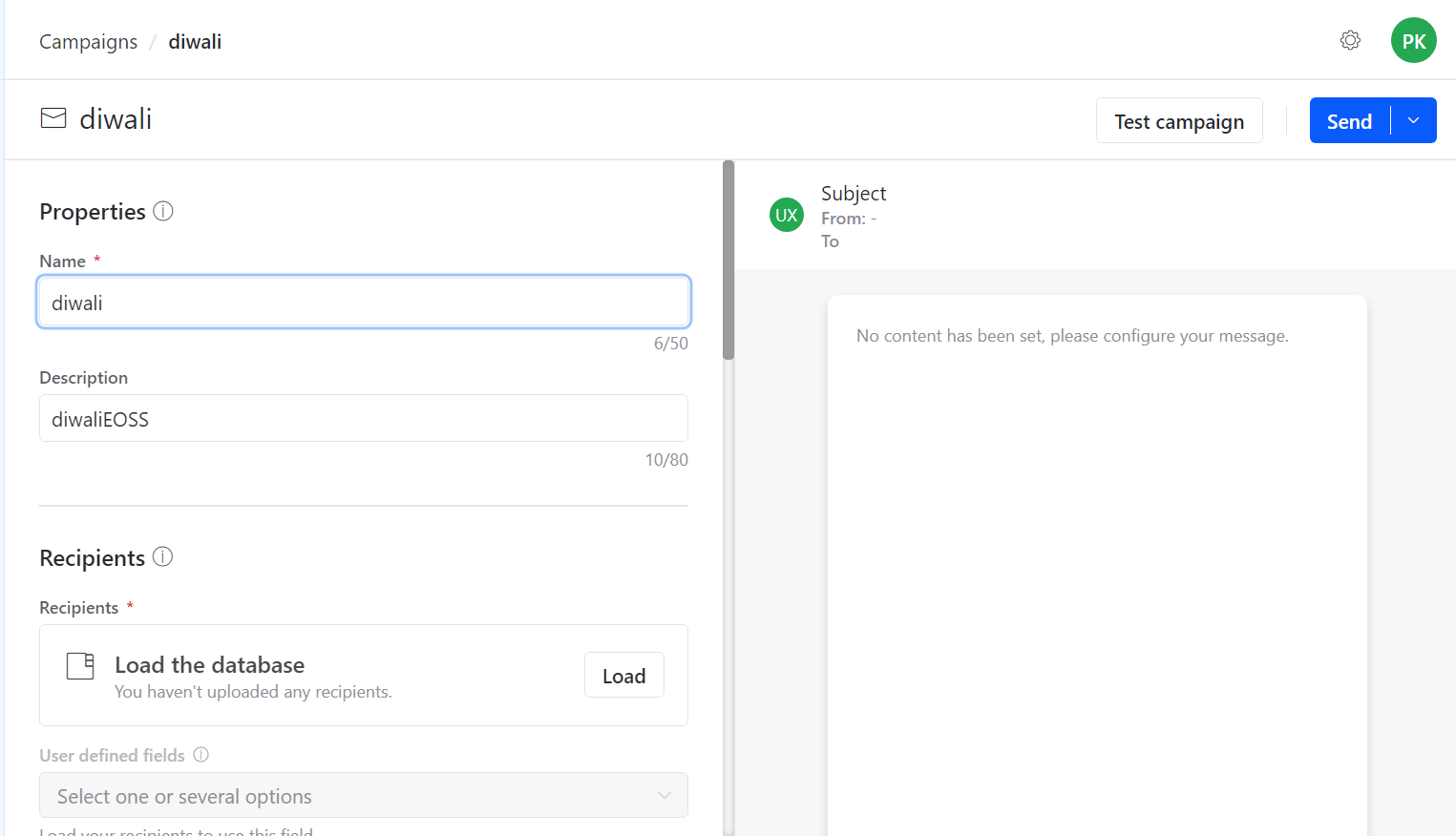Viewport: 1456px width, 836px height.
Task: Show the Properties info tooltip icon
Action: point(163,211)
